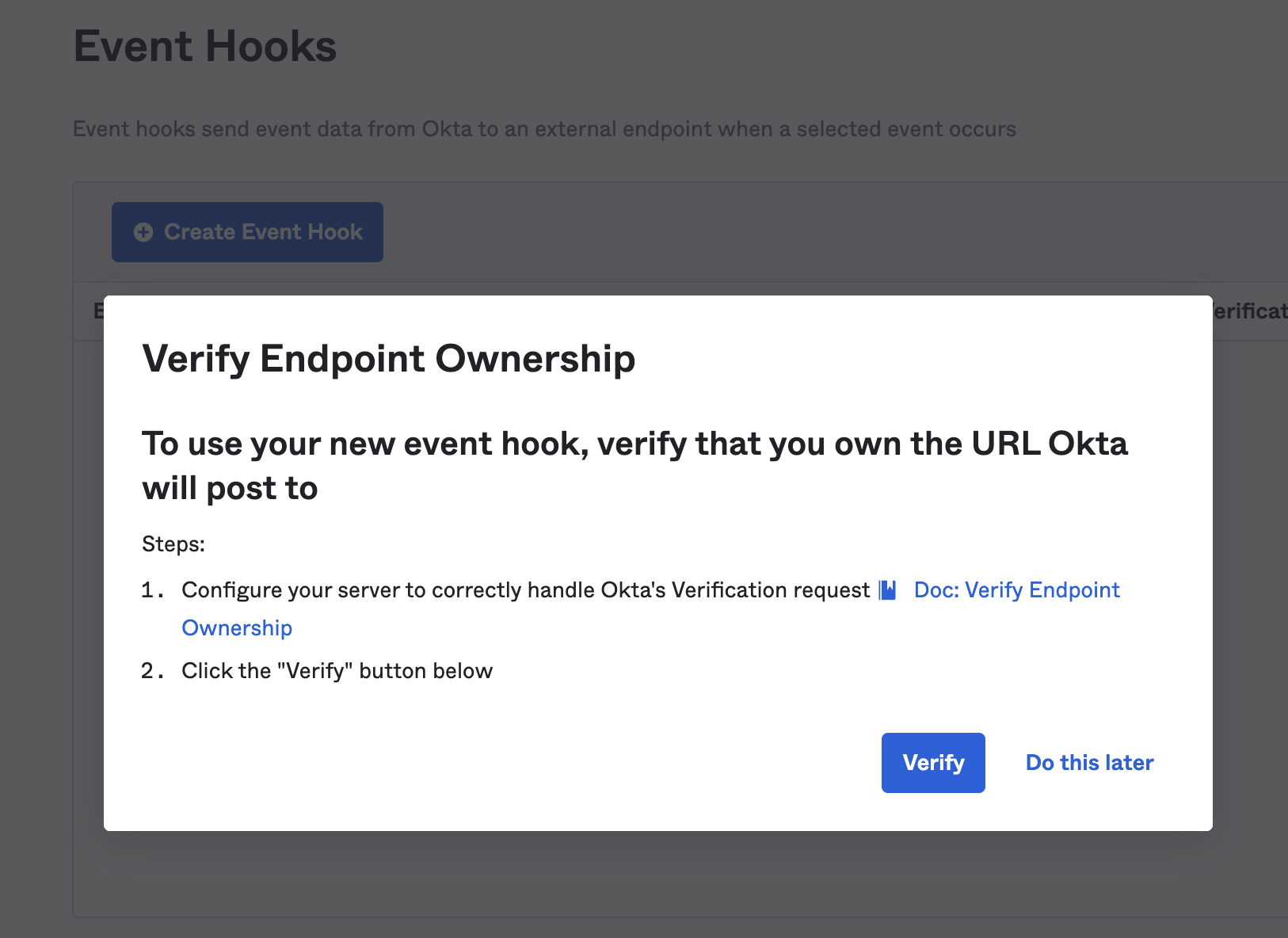
Task: Open the Doc: Verify Endpoint link
Action: point(1016,590)
